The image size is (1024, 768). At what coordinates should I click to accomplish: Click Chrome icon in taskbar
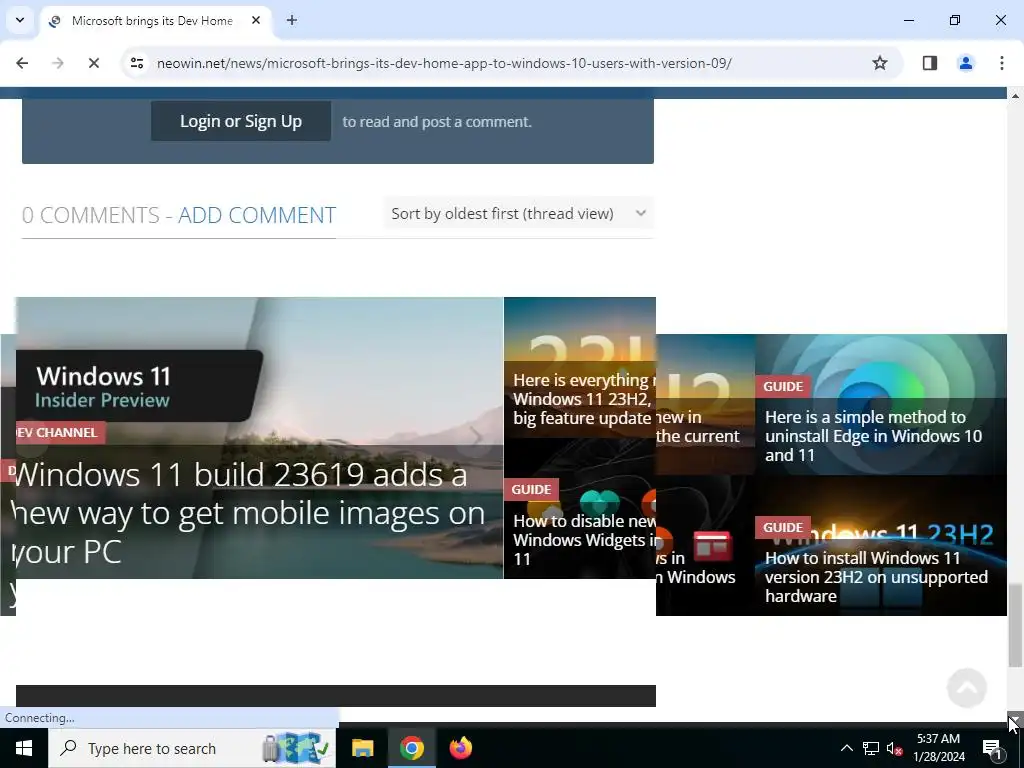pos(411,748)
